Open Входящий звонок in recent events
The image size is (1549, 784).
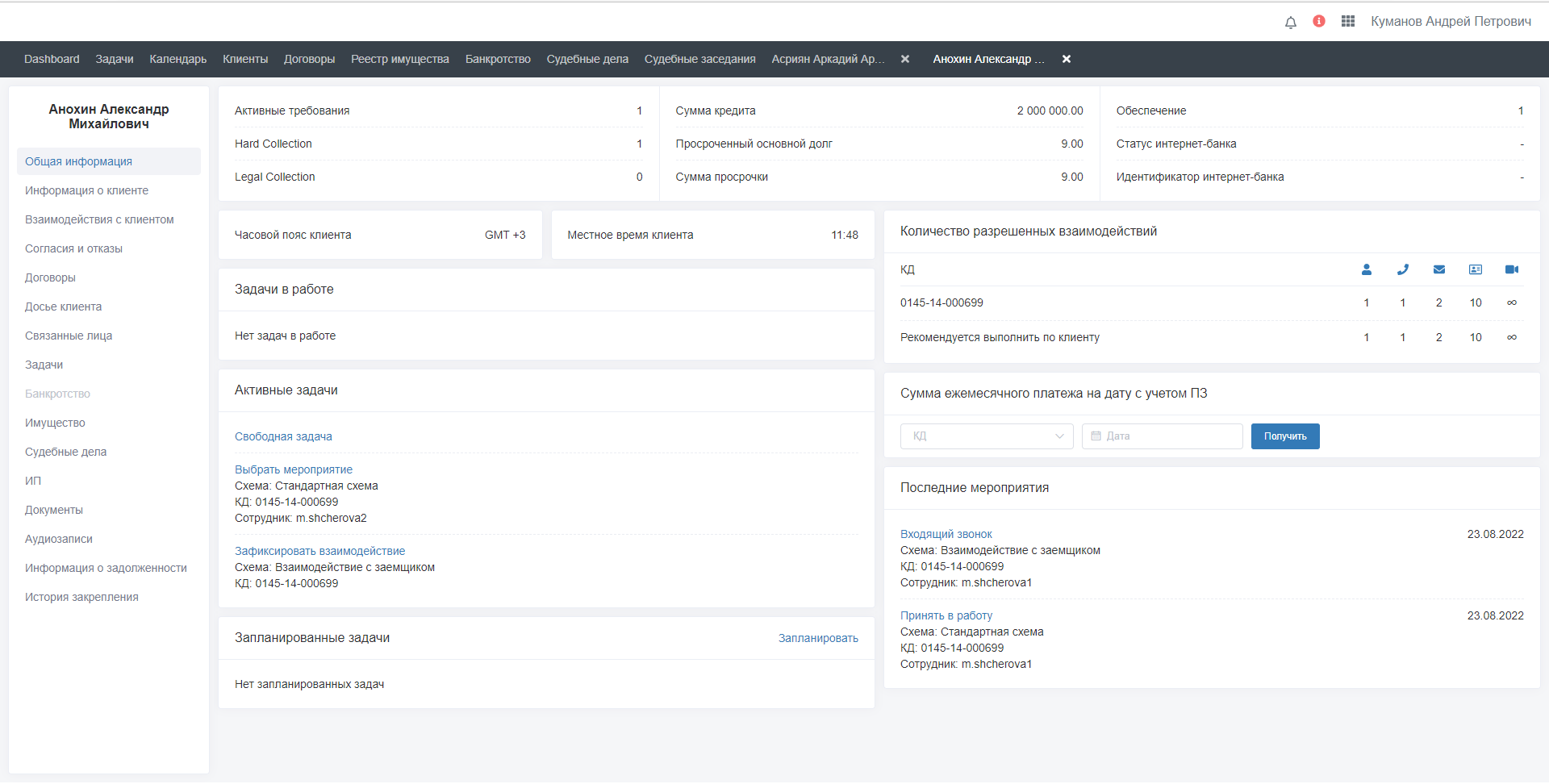(x=946, y=534)
